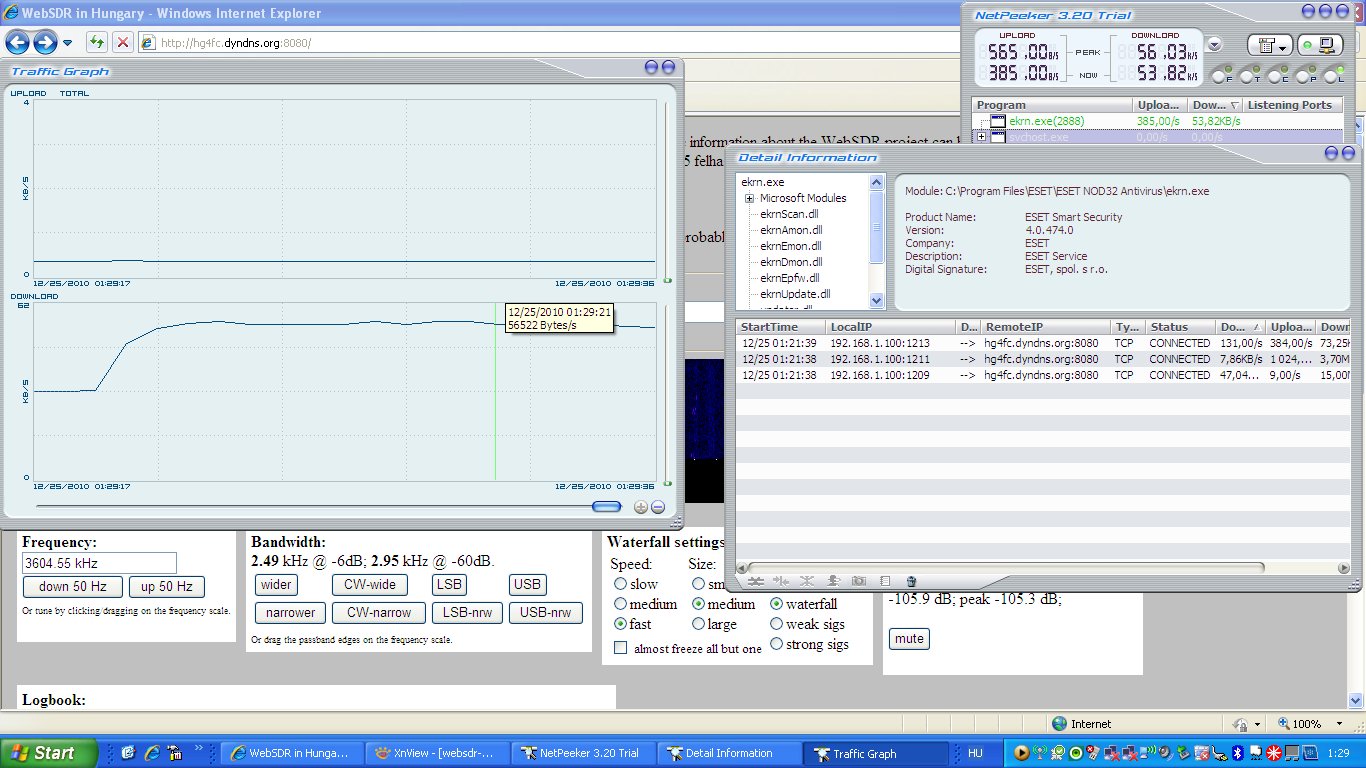Select ekrnScan.dll in module tree
Screen dimensions: 1366x768
click(x=789, y=214)
